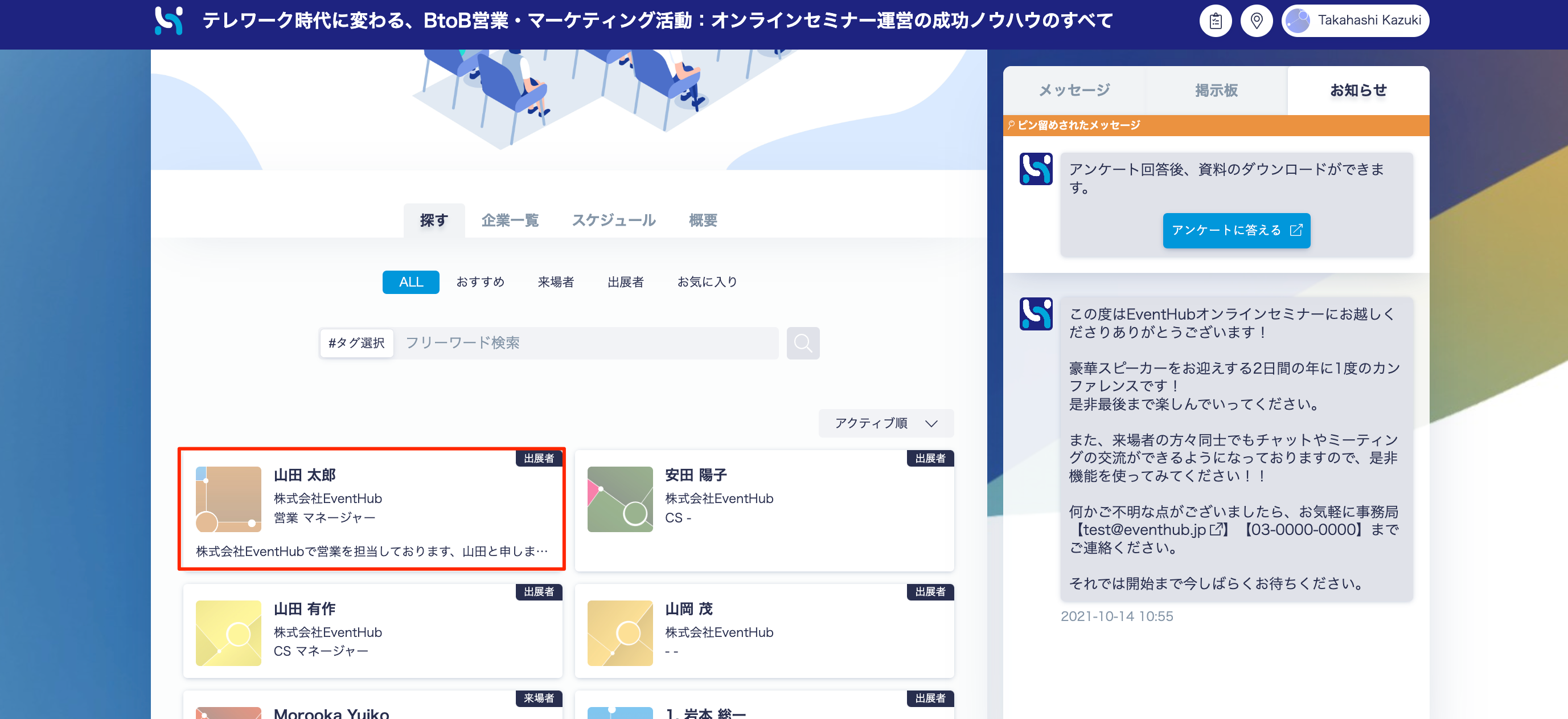Click 山田 太郎 profile avatar thumbnail
1568x719 pixels.
(228, 499)
